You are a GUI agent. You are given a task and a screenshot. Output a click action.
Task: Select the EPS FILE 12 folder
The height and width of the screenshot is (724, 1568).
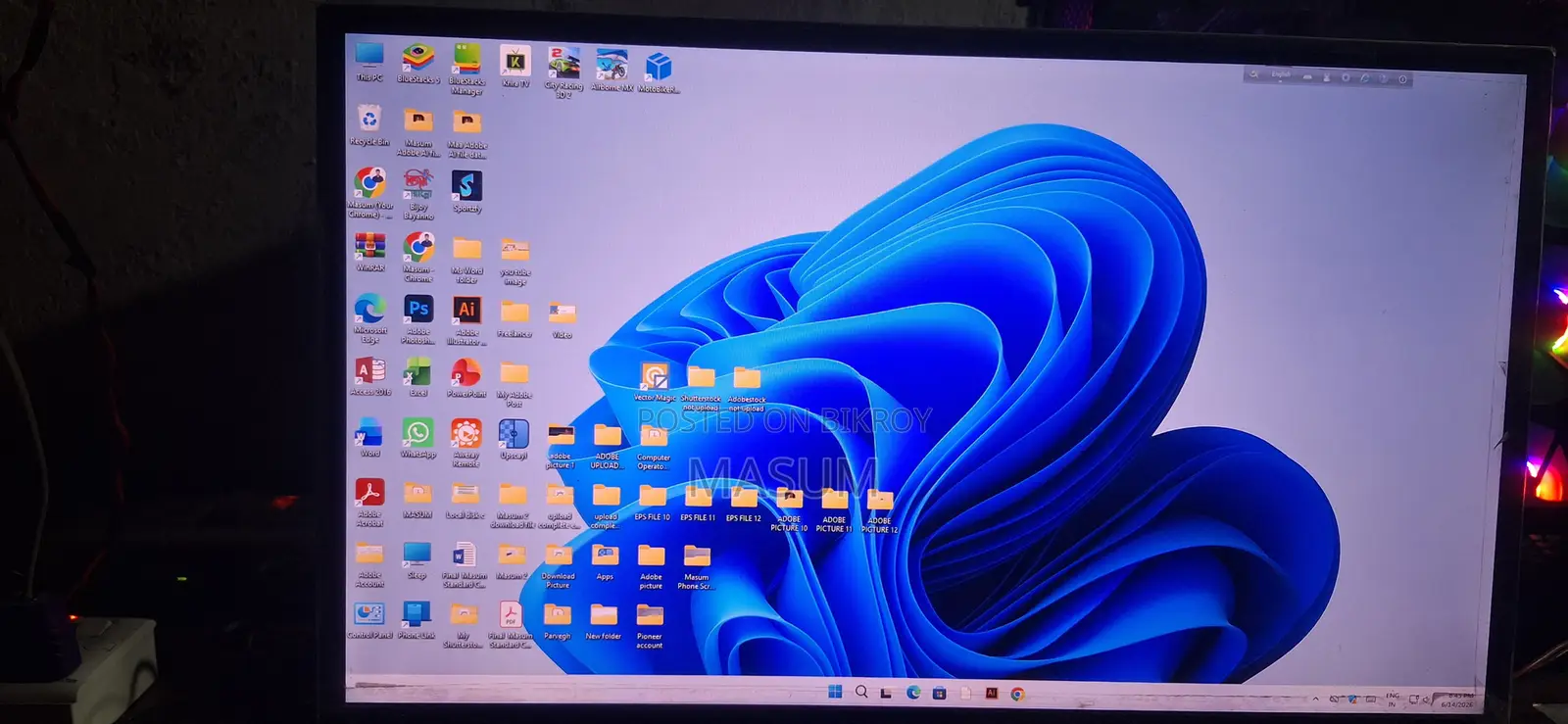tap(744, 504)
